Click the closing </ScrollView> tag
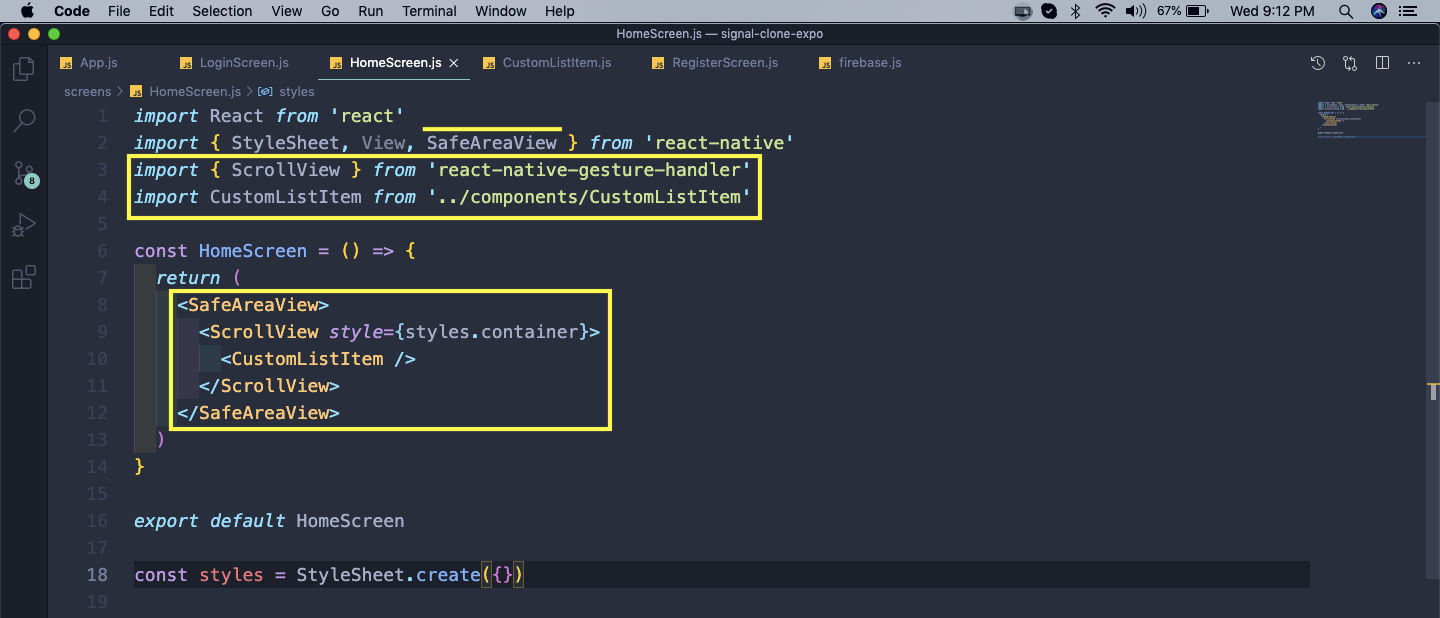This screenshot has width=1440, height=618. [270, 386]
